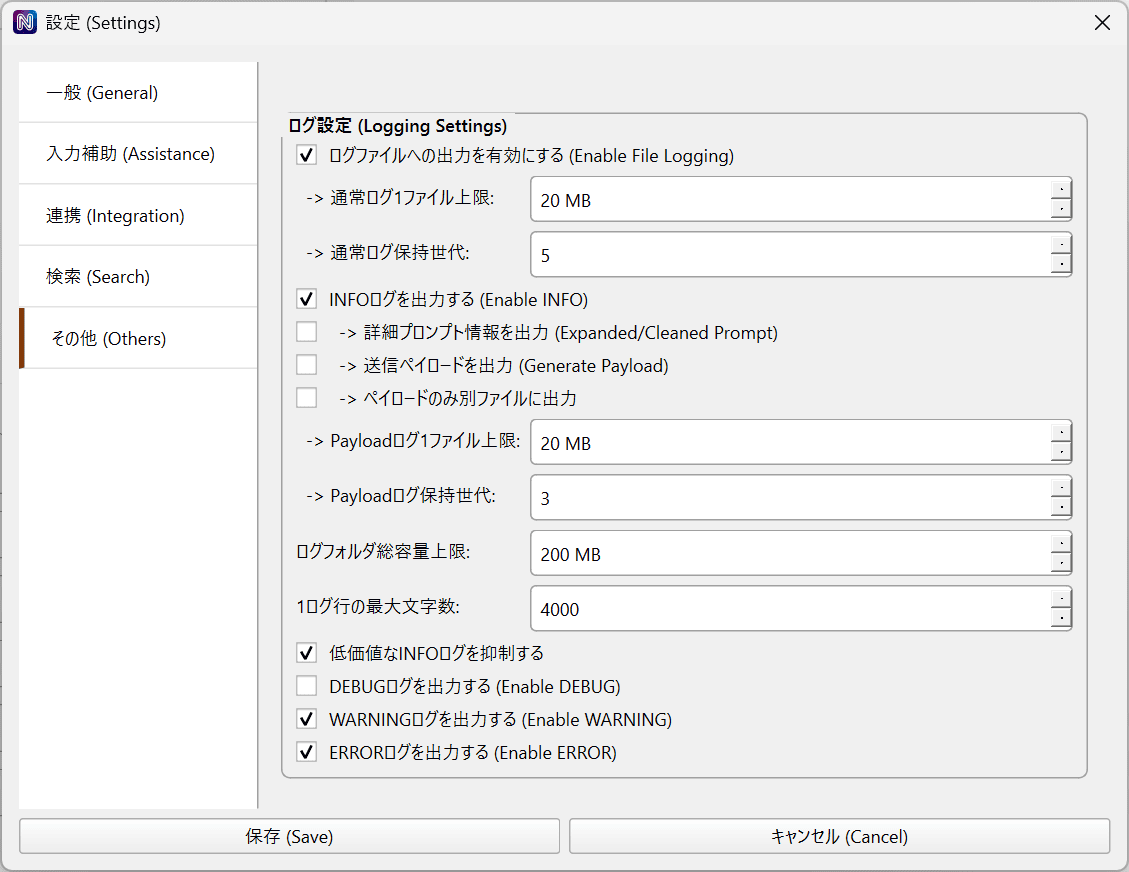Screen dimensions: 1129x872
Task: Decrease the Payloadログ保持世代 value
Action: click(x=1061, y=508)
